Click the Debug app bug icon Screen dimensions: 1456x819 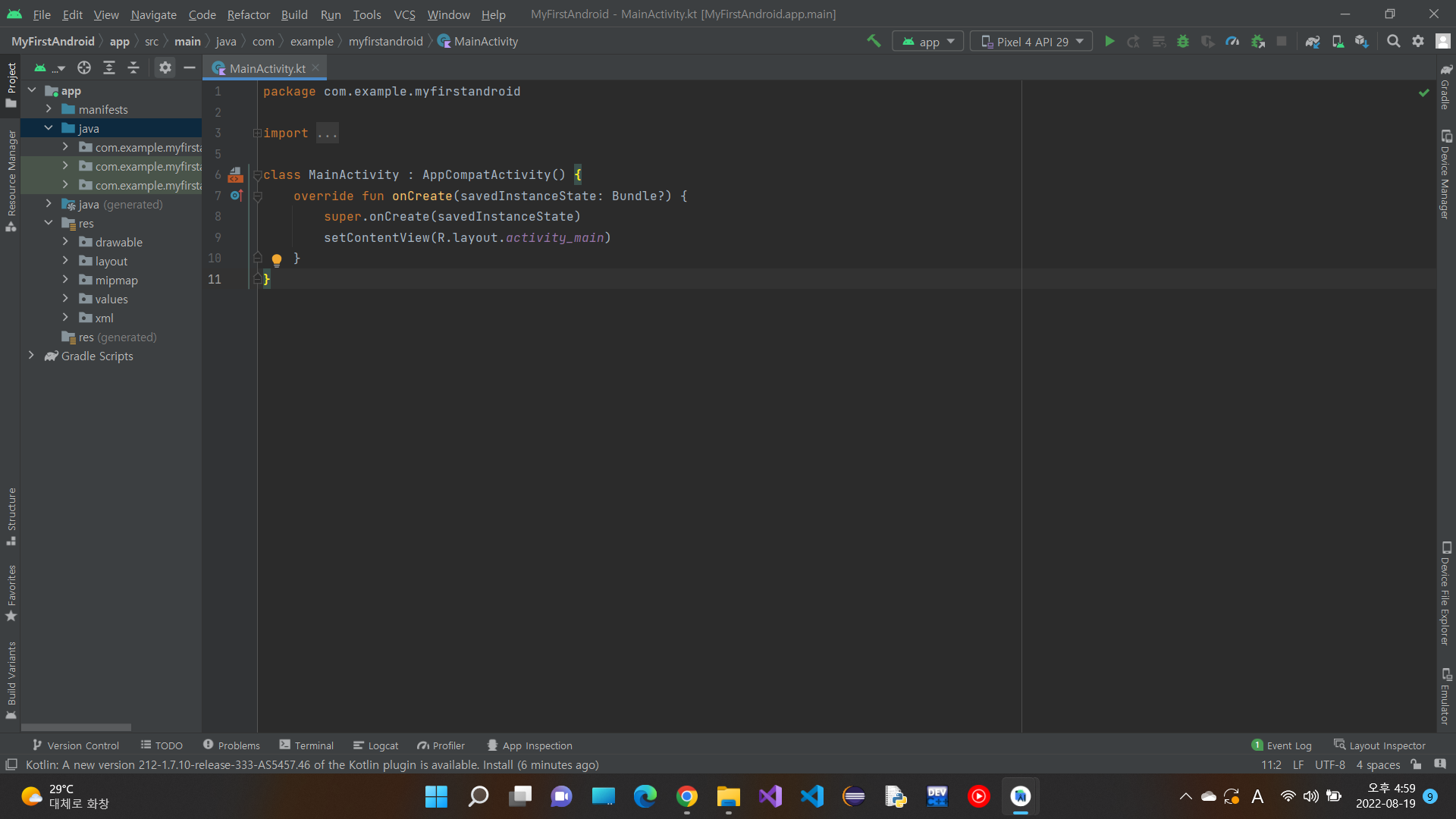click(1182, 42)
